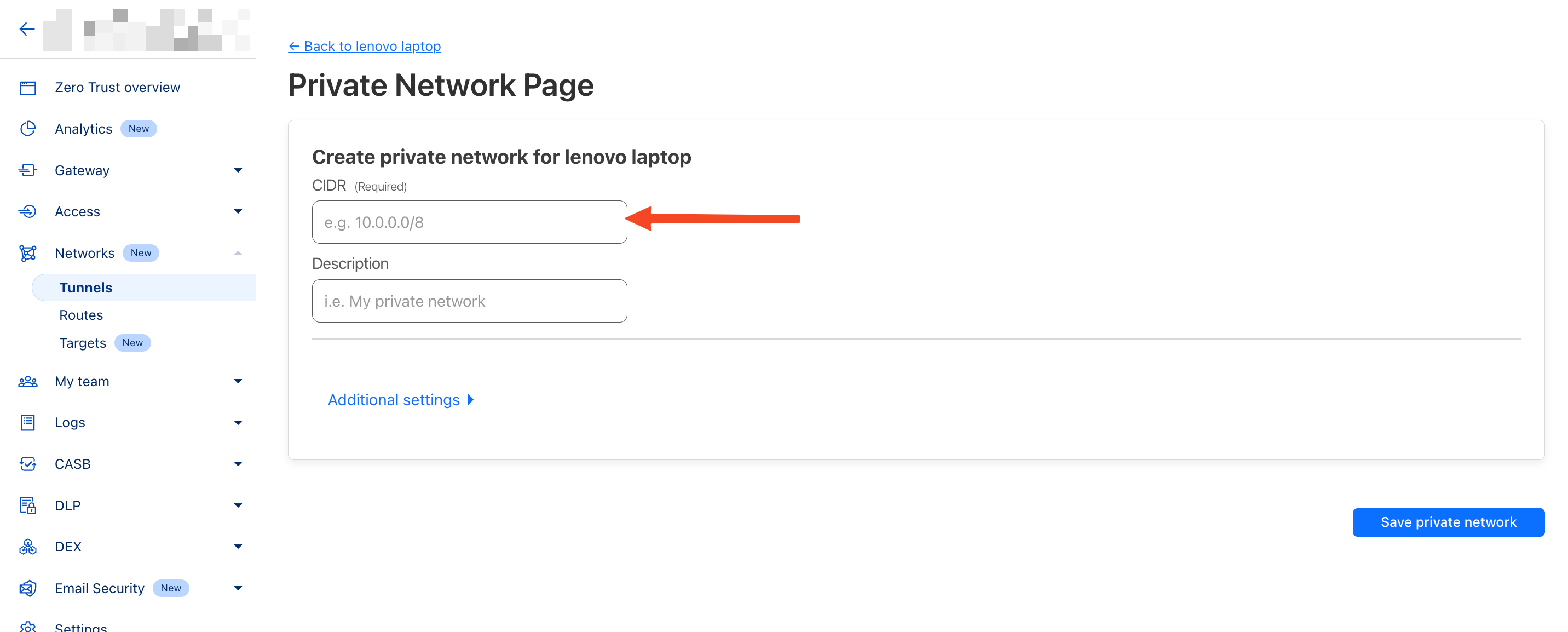This screenshot has height=632, width=1568.
Task: Select the Tunnels submenu item
Action: 86,288
